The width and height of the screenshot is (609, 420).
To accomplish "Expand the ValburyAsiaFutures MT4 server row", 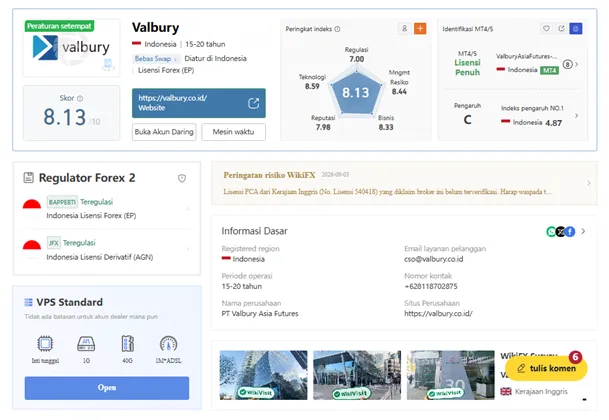I will click(x=576, y=64).
